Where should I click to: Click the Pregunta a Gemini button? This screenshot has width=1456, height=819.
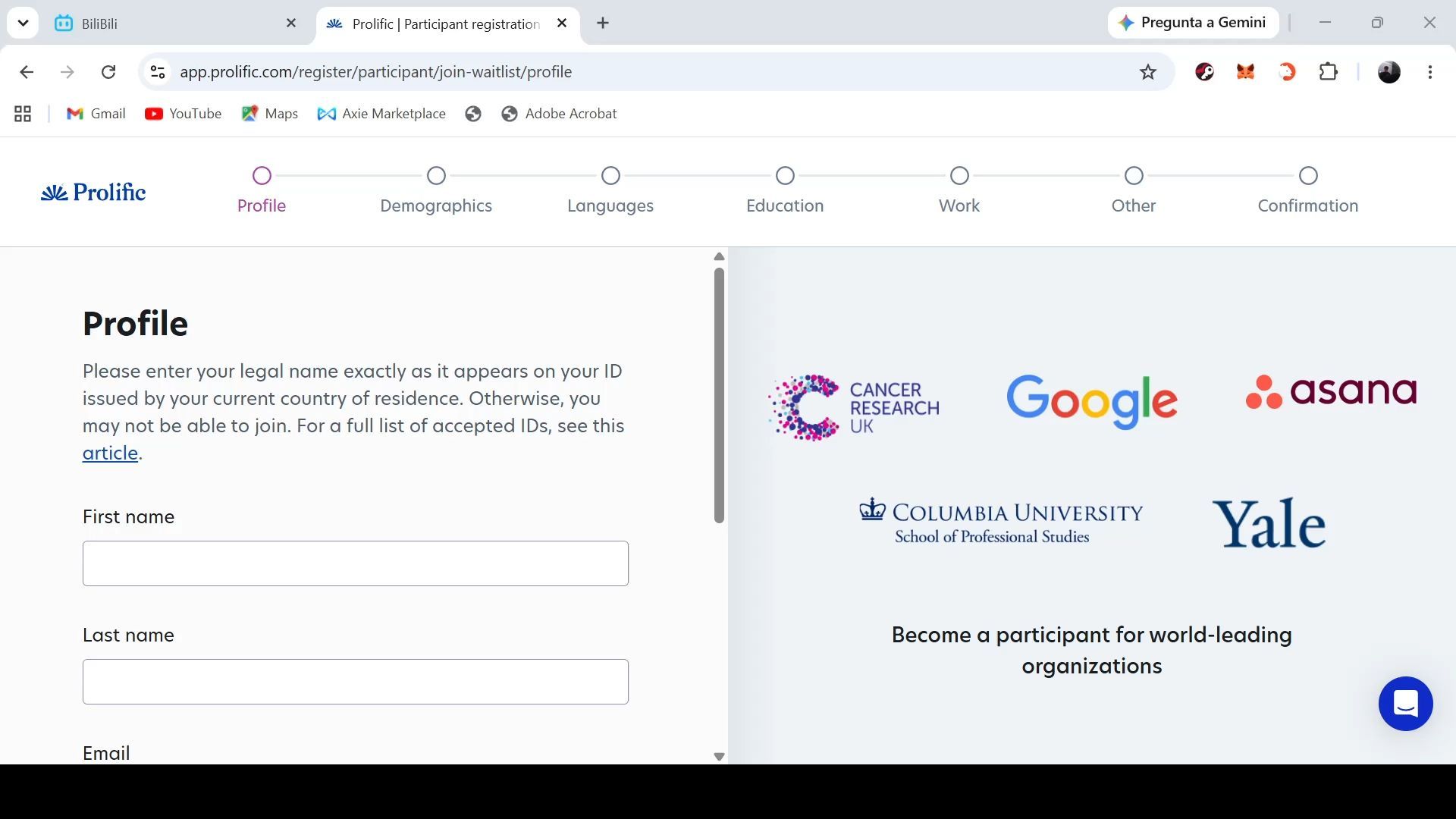[1193, 23]
